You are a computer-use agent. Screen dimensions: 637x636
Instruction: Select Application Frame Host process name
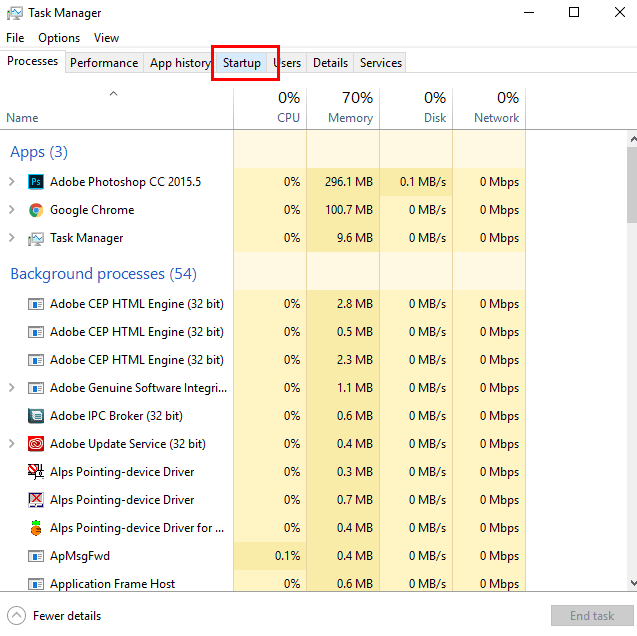tap(112, 584)
